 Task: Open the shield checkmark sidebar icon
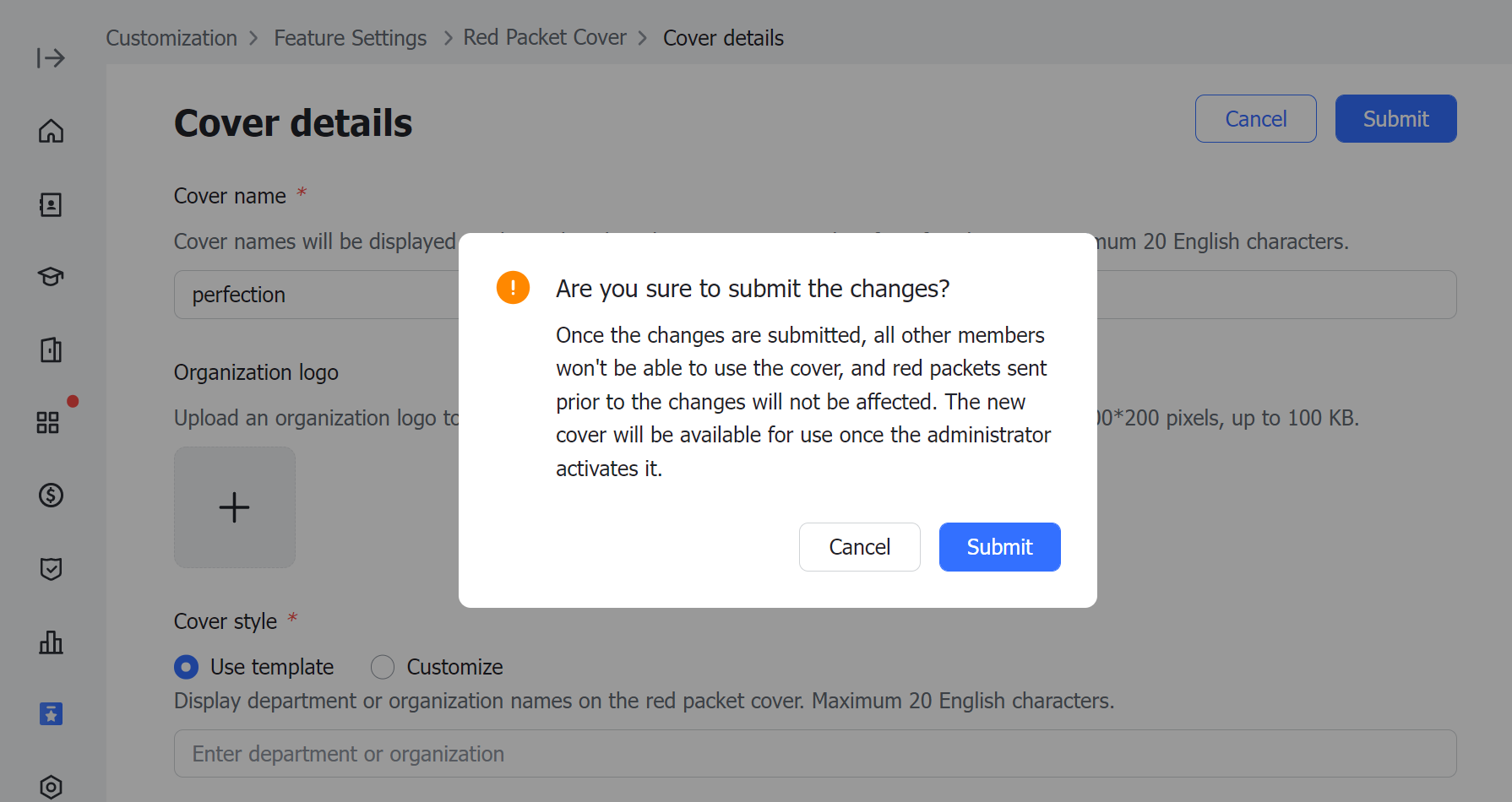[51, 568]
